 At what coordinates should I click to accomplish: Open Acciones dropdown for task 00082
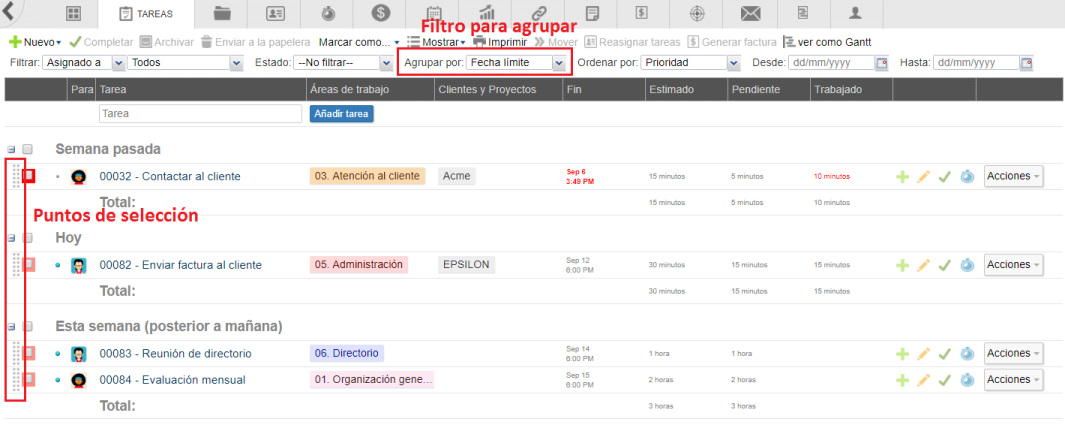[1013, 265]
